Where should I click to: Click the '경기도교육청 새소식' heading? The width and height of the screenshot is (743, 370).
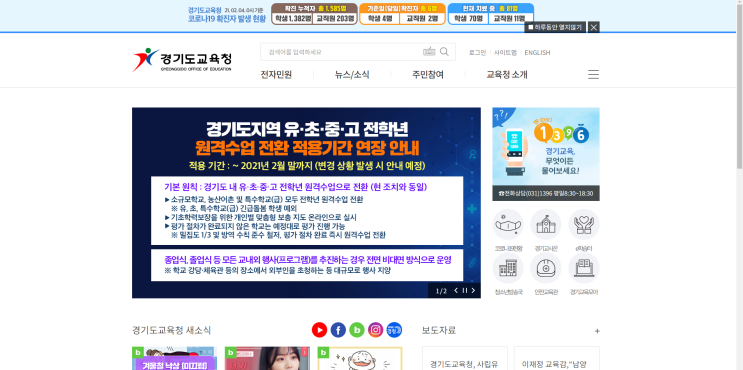coord(172,330)
